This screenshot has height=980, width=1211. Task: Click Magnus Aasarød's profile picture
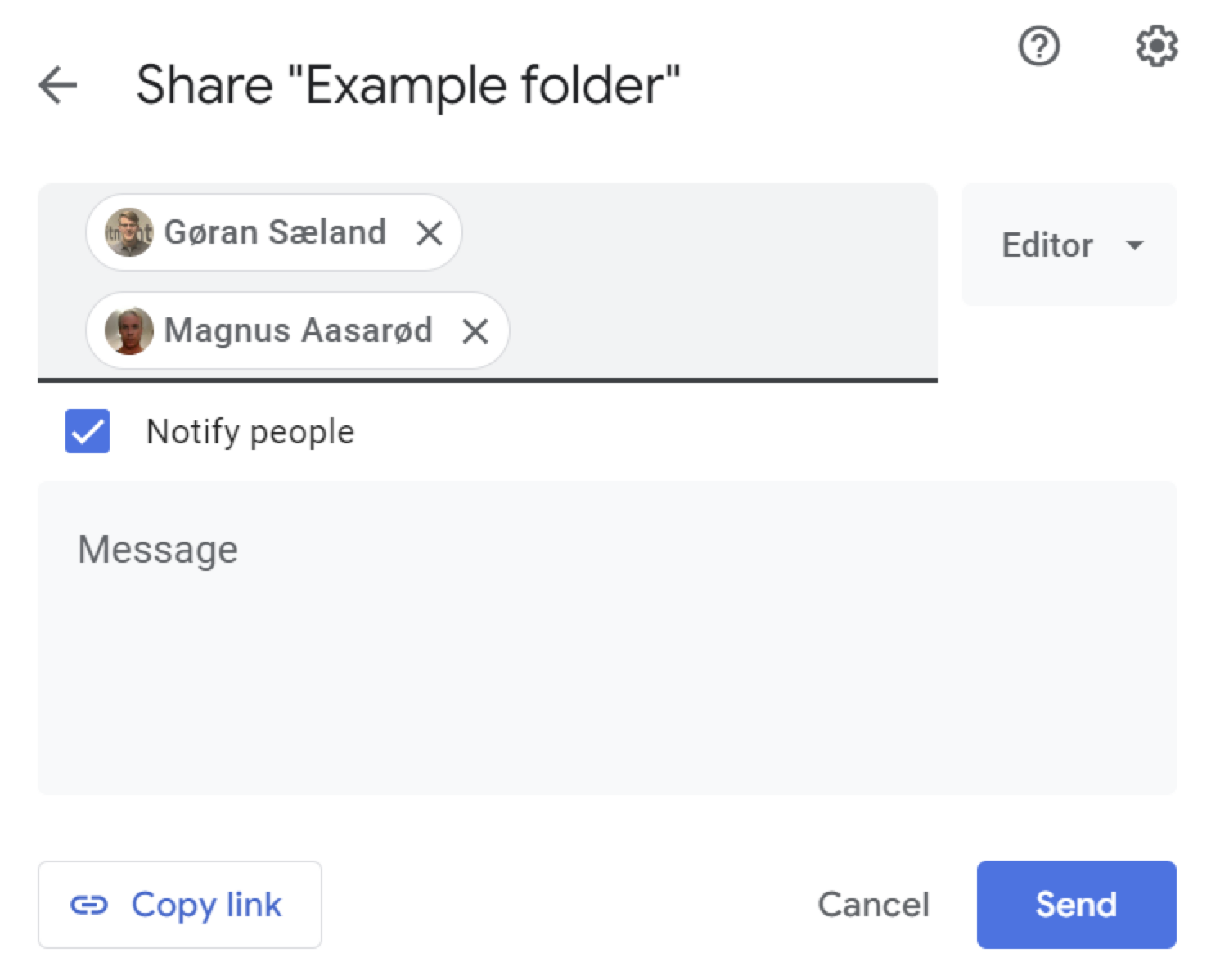pos(128,330)
